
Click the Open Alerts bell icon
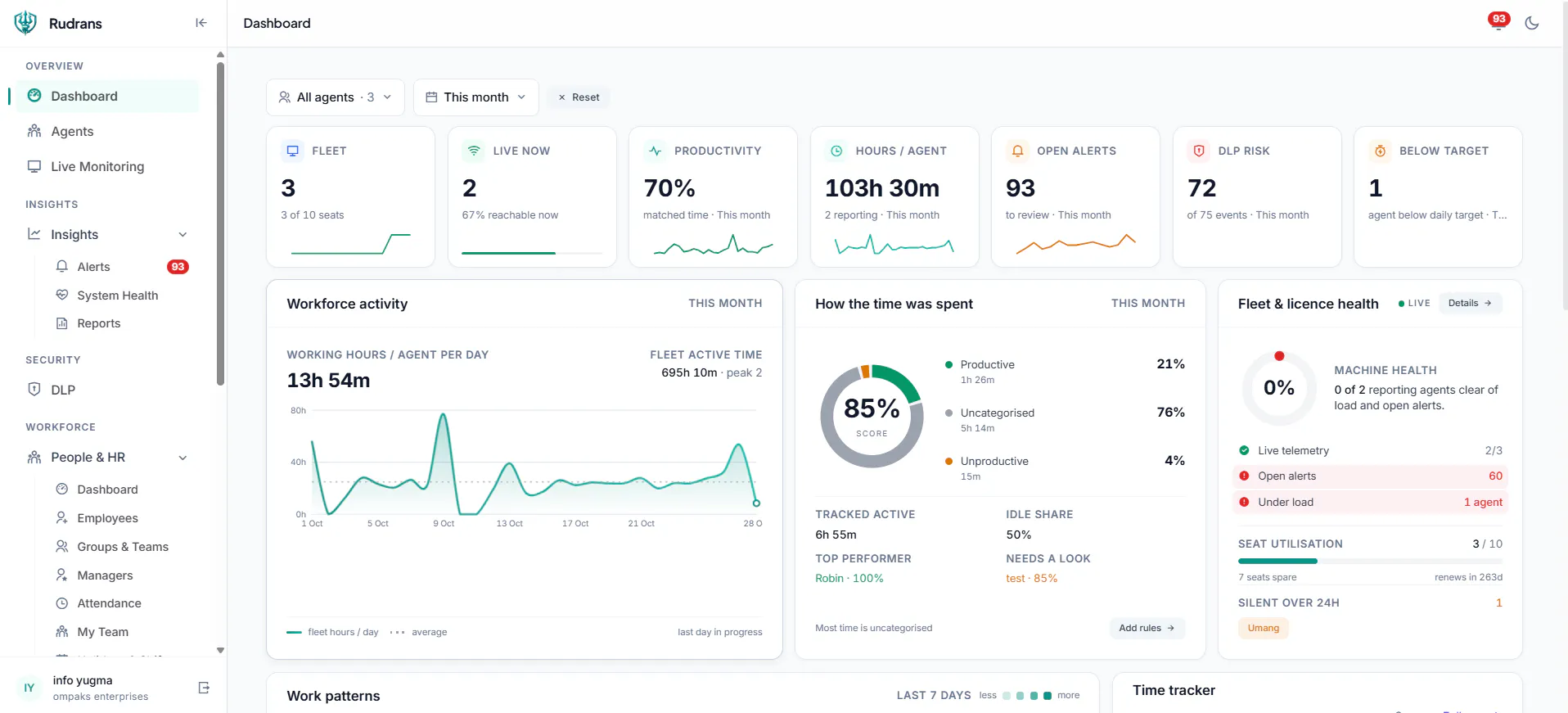point(1017,151)
